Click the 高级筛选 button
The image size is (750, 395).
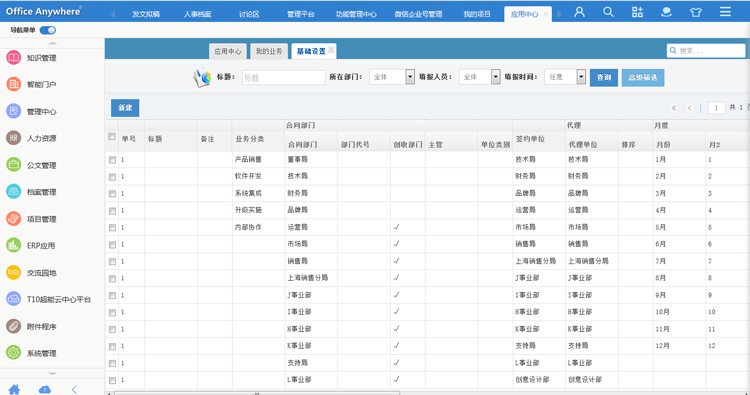pyautogui.click(x=643, y=77)
